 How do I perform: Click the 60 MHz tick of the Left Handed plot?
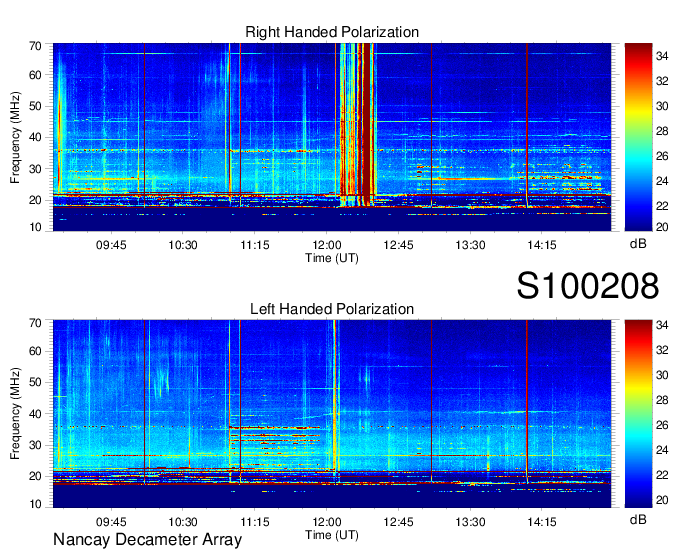(x=35, y=351)
